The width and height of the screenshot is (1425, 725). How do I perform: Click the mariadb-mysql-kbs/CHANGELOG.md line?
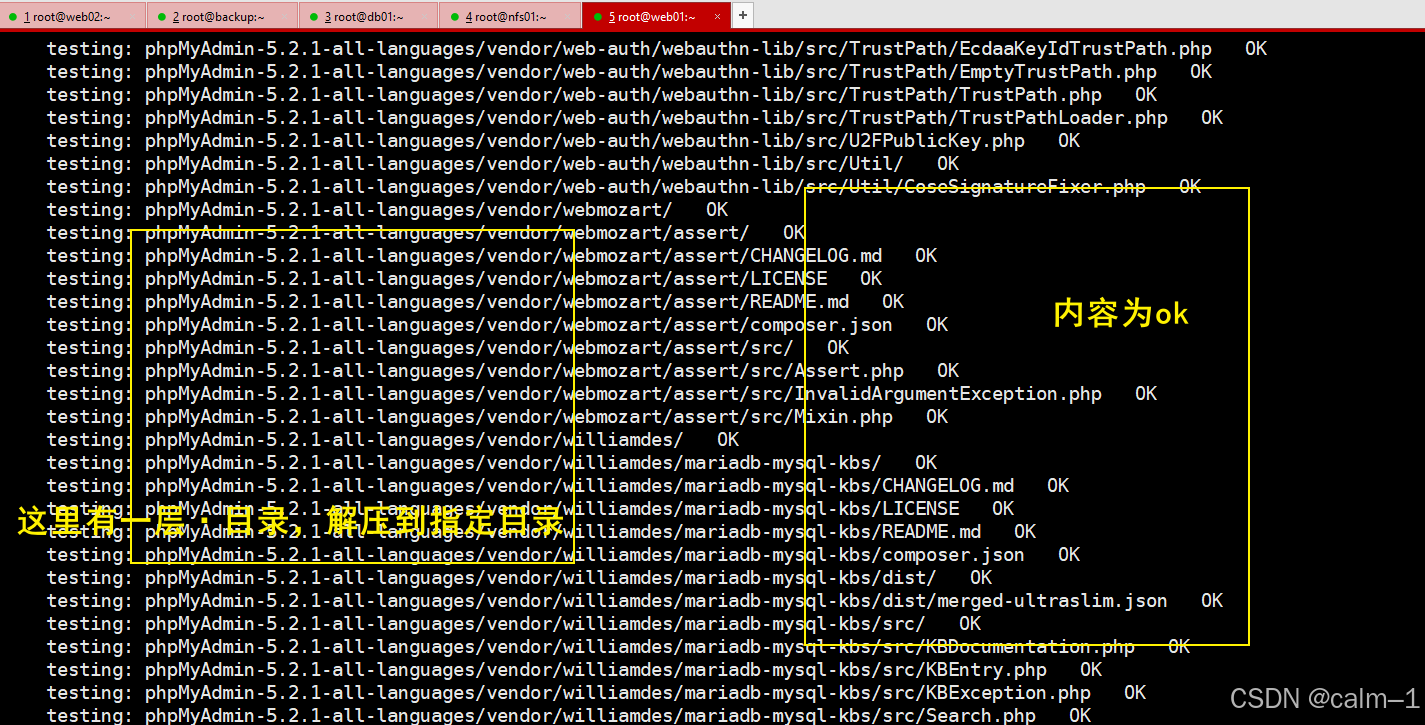557,485
